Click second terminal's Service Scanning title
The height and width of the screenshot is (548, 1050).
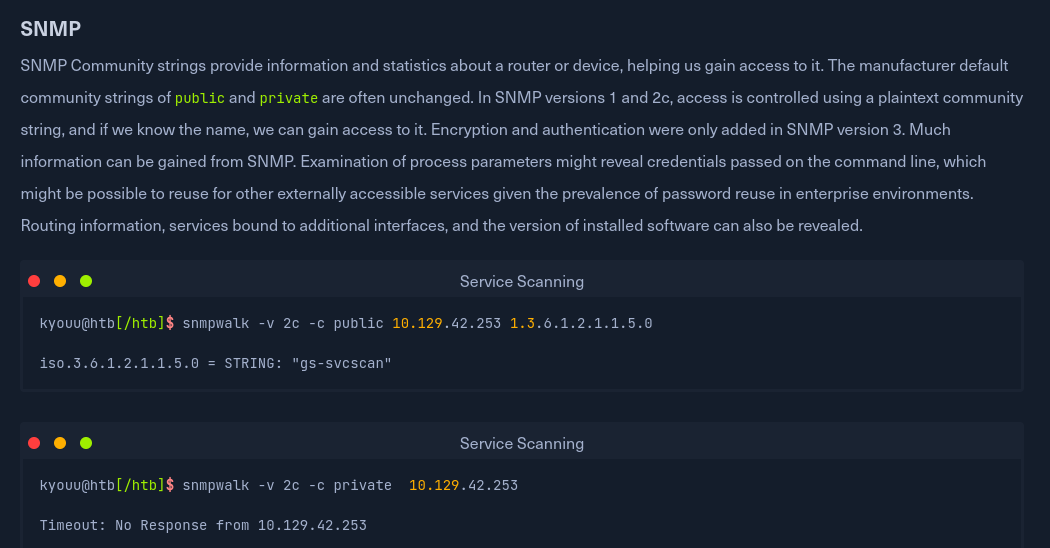[521, 444]
